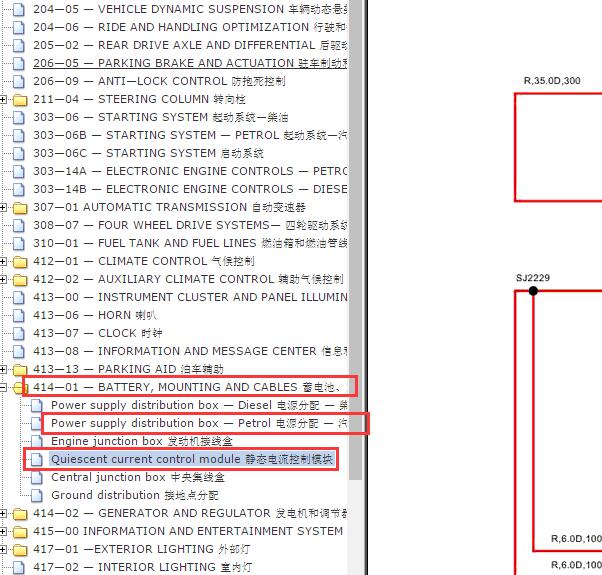This screenshot has height=575, width=602.
Task: Open 303-06 Starting System diesel entry
Action: 160,117
